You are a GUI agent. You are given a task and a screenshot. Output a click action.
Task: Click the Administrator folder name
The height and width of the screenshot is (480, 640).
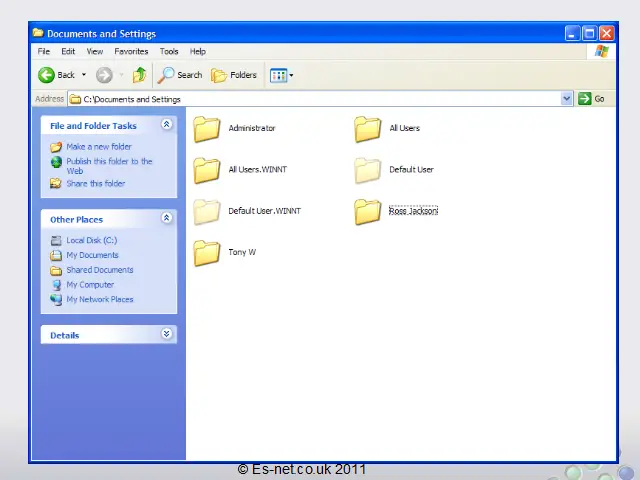[x=252, y=128]
